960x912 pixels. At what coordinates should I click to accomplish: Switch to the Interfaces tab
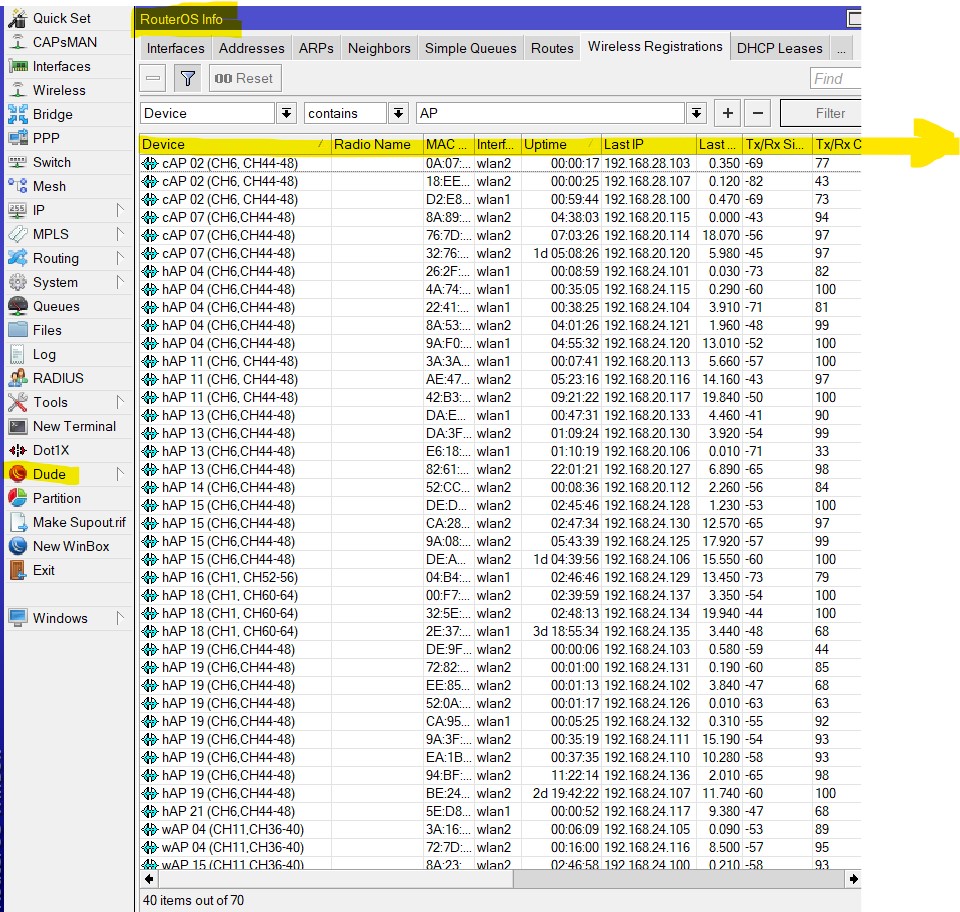coord(176,48)
